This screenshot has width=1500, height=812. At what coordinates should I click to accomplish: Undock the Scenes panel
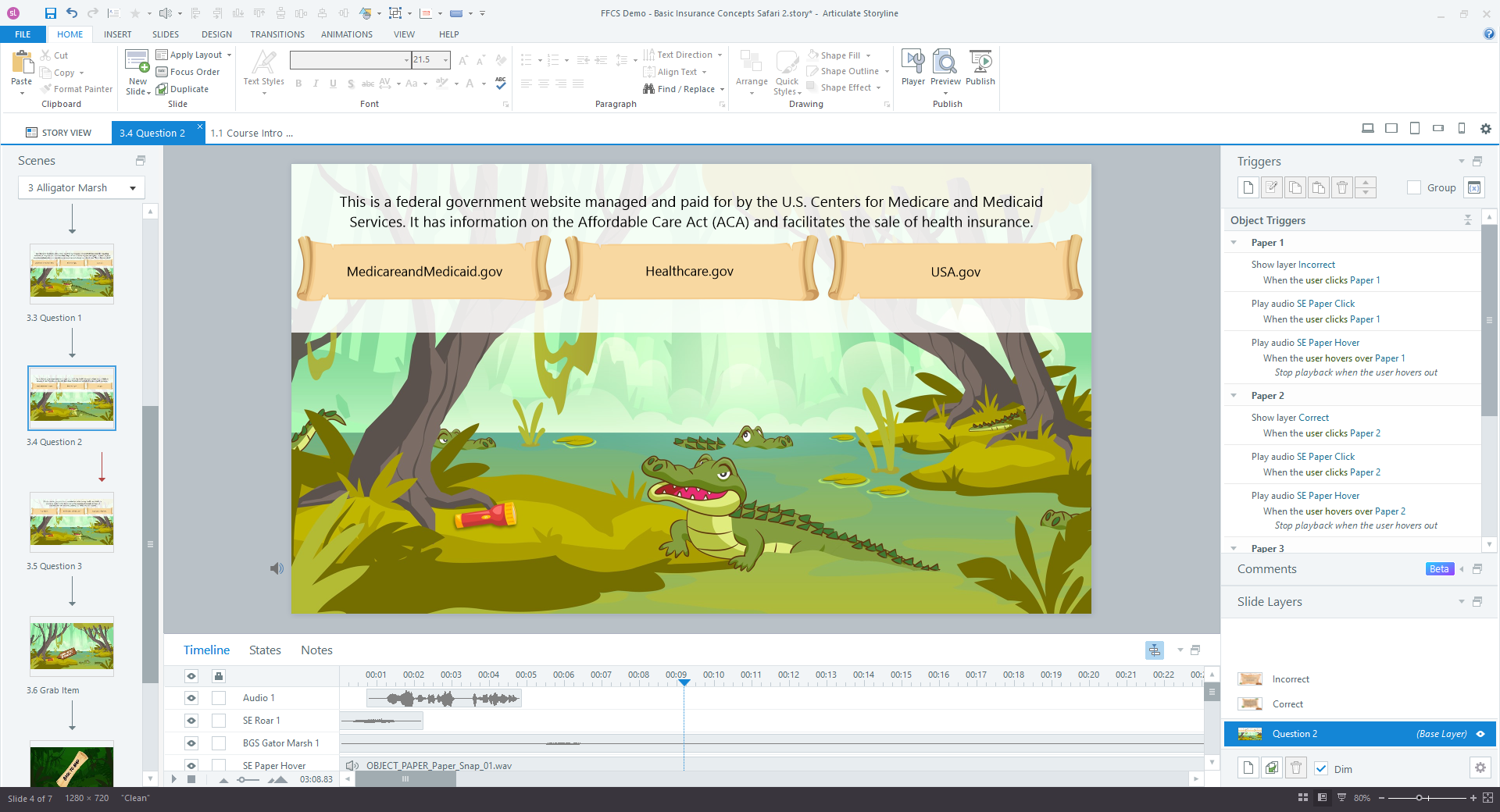141,161
